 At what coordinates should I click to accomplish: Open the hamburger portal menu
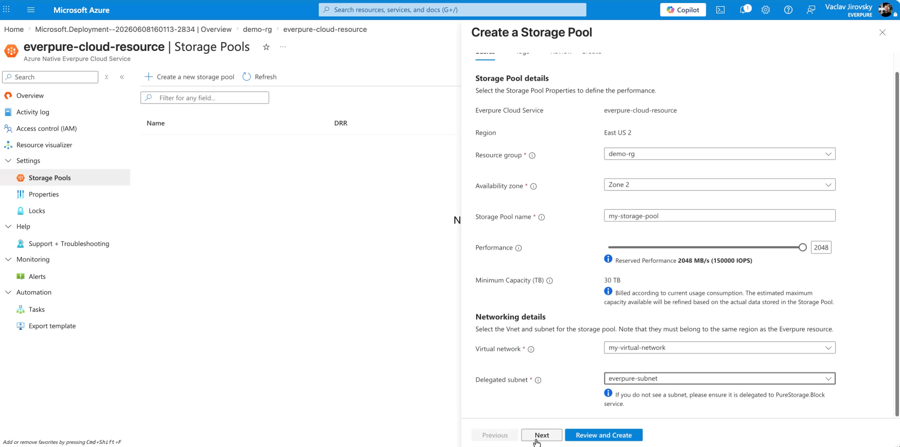point(31,10)
